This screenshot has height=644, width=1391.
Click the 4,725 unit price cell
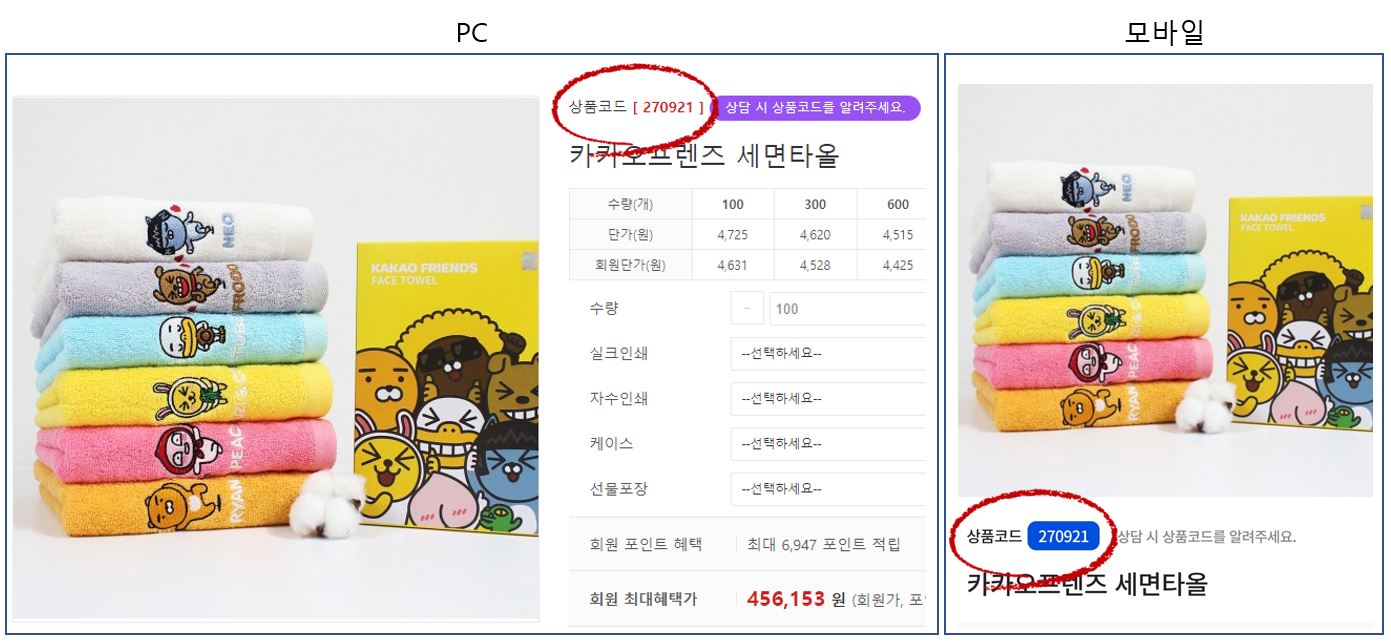pyautogui.click(x=733, y=235)
